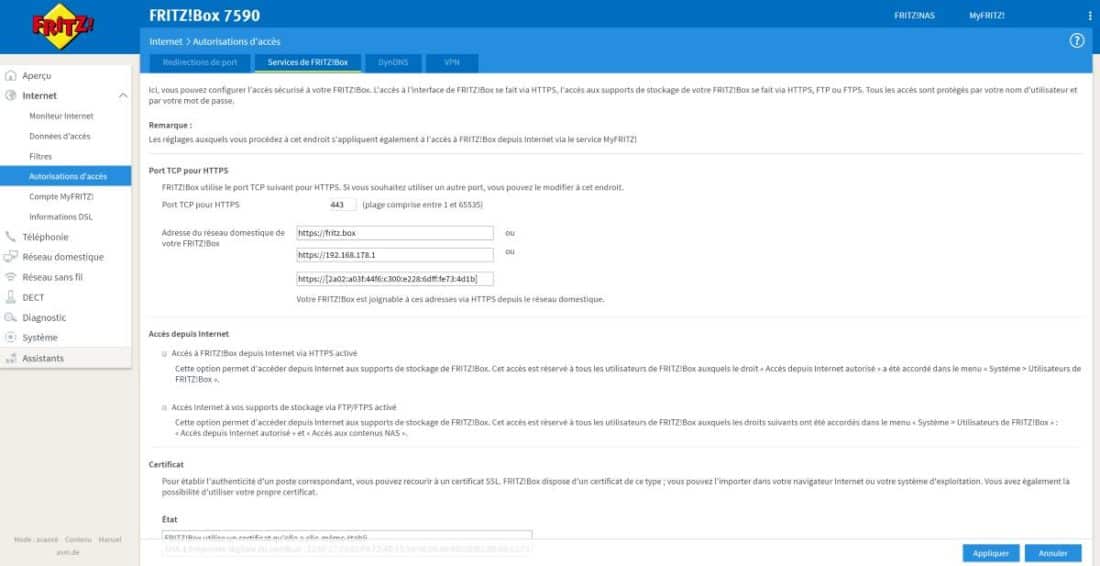The image size is (1100, 566).
Task: Open the Téléphonie section
Action: [x=45, y=237]
